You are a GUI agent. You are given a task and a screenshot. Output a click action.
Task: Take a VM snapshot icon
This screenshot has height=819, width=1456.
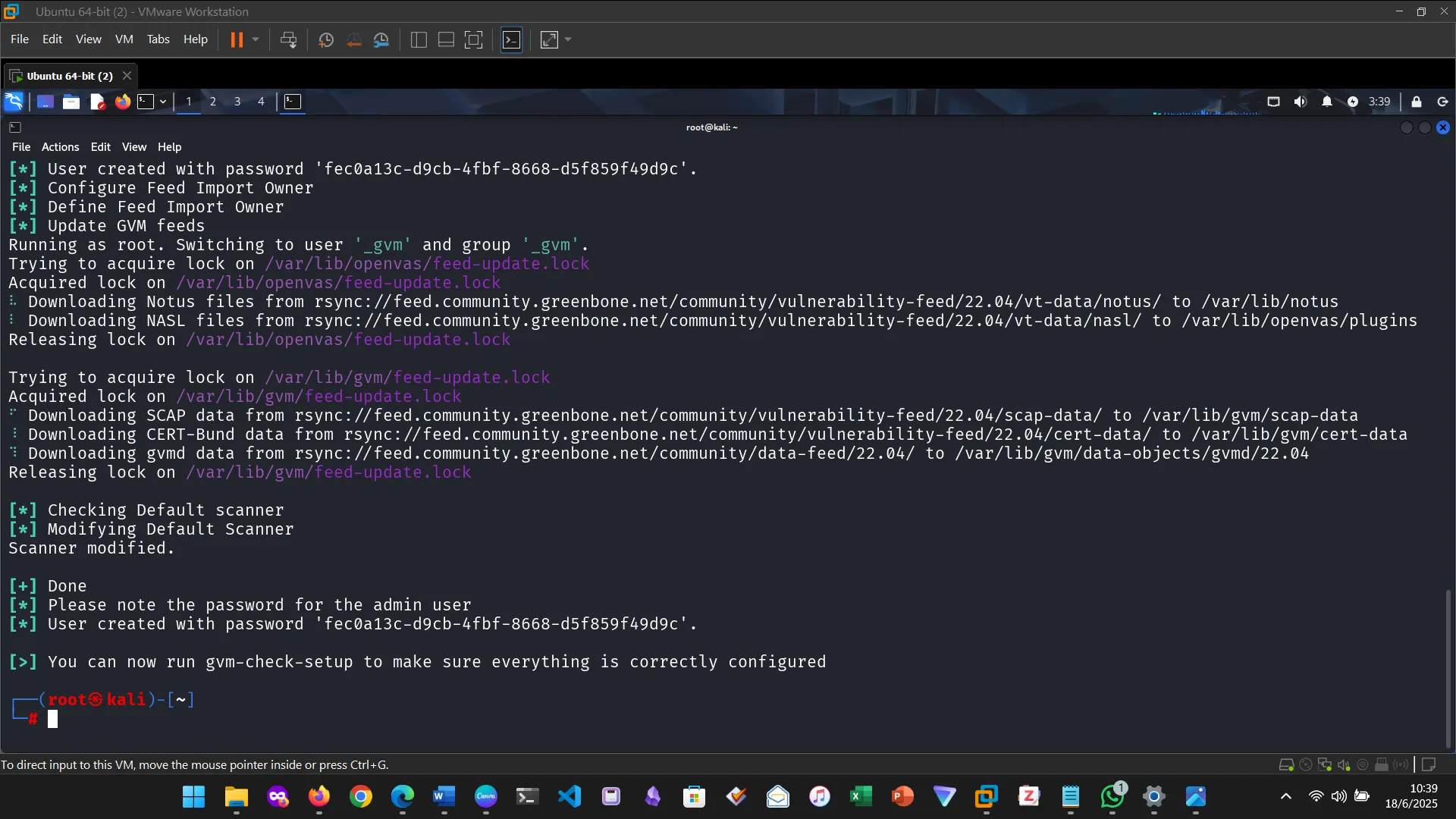click(326, 39)
